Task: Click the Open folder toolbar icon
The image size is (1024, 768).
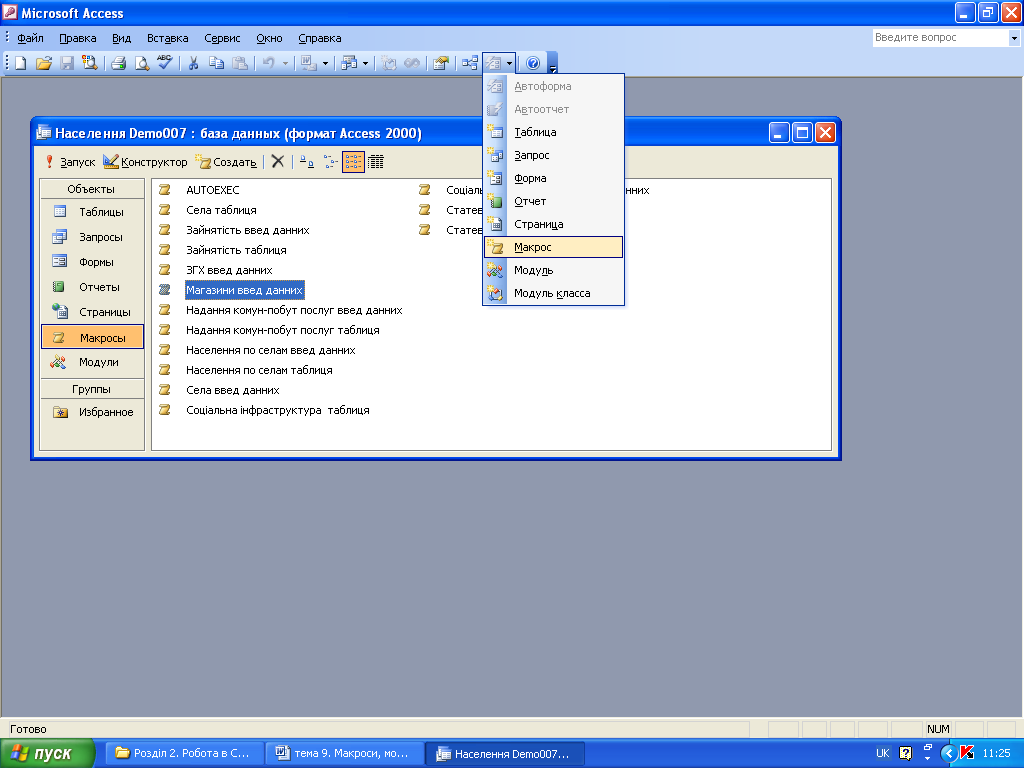Action: 44,63
